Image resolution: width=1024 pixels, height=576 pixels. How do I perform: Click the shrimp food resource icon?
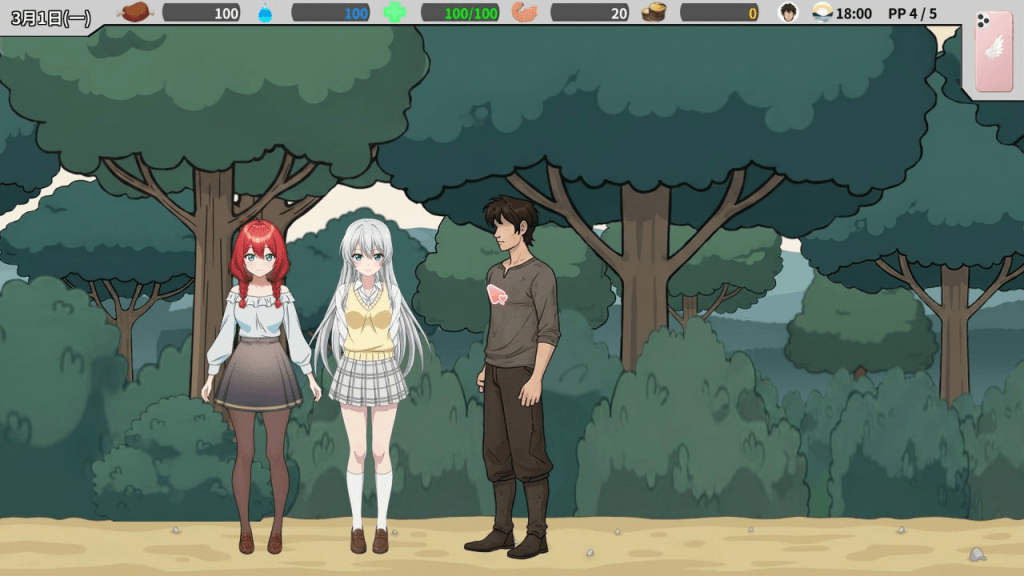click(x=524, y=13)
